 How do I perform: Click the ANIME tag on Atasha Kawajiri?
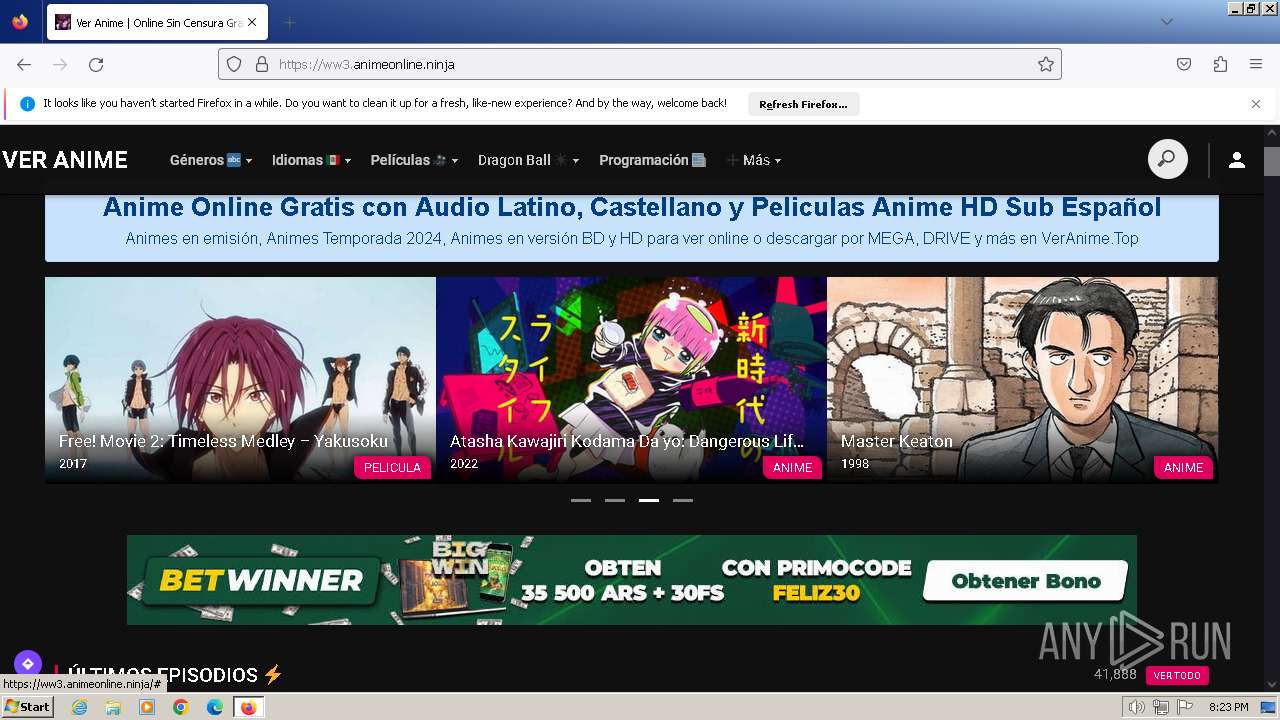(792, 467)
